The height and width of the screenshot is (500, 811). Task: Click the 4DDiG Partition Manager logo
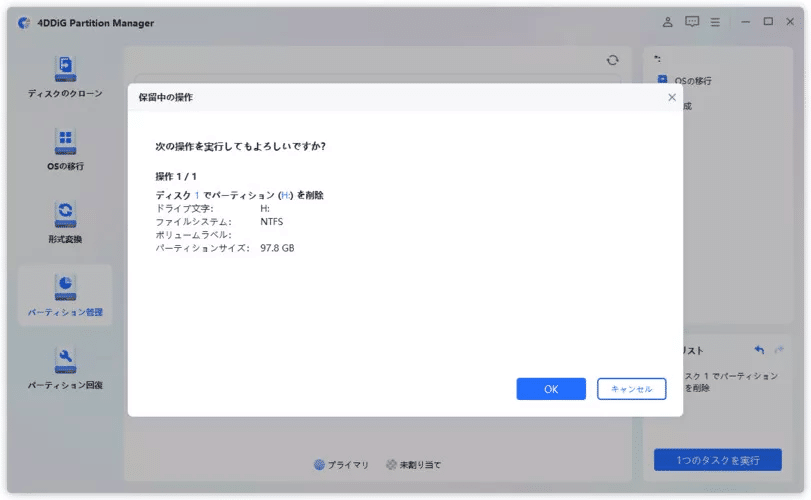[x=24, y=23]
